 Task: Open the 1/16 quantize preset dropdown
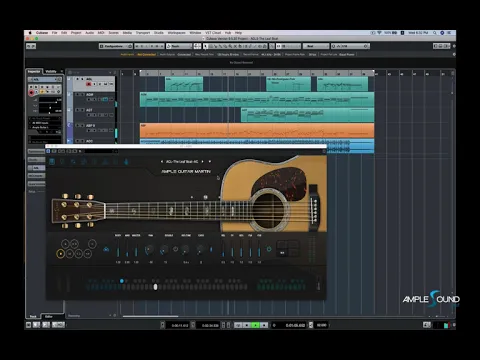(350, 46)
